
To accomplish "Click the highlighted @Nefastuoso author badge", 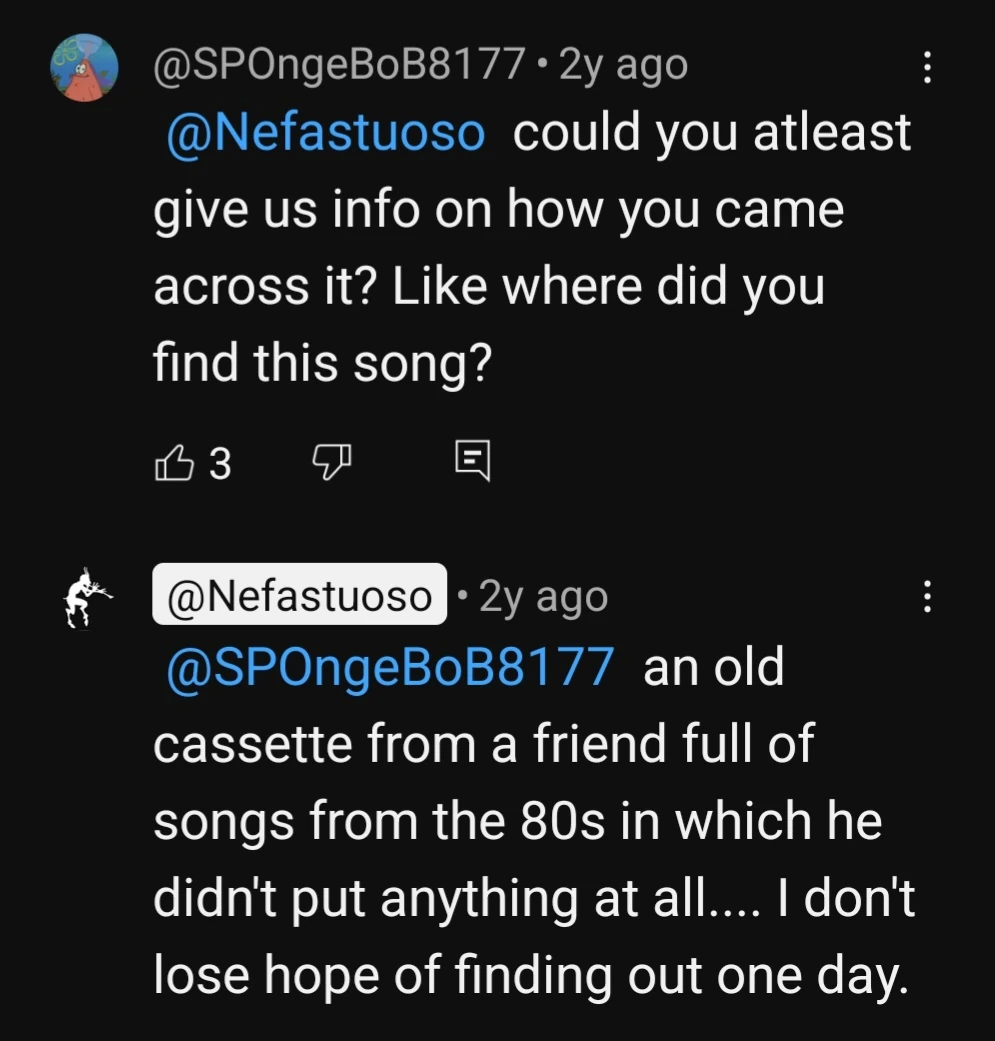I will click(299, 597).
